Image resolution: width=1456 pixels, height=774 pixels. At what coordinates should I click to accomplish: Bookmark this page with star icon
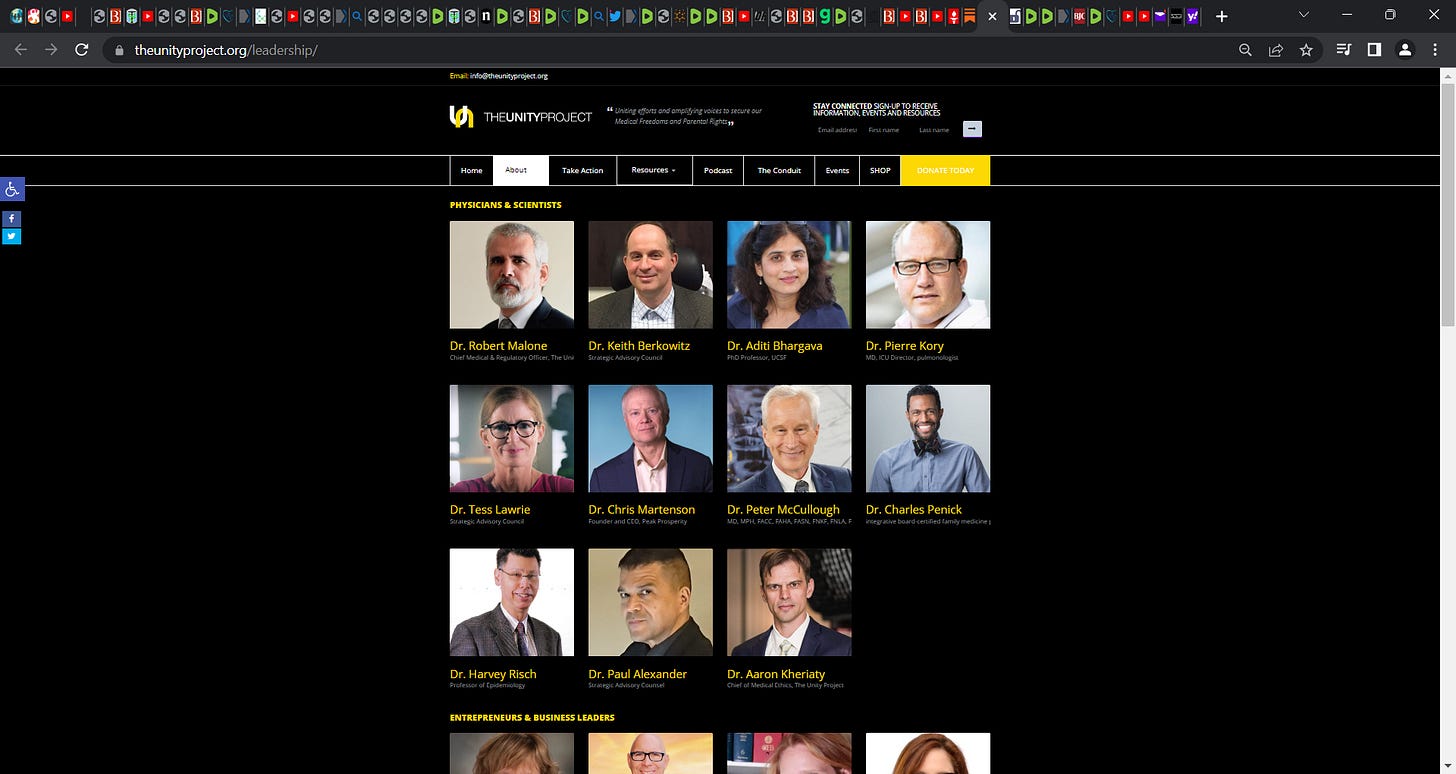point(1306,50)
